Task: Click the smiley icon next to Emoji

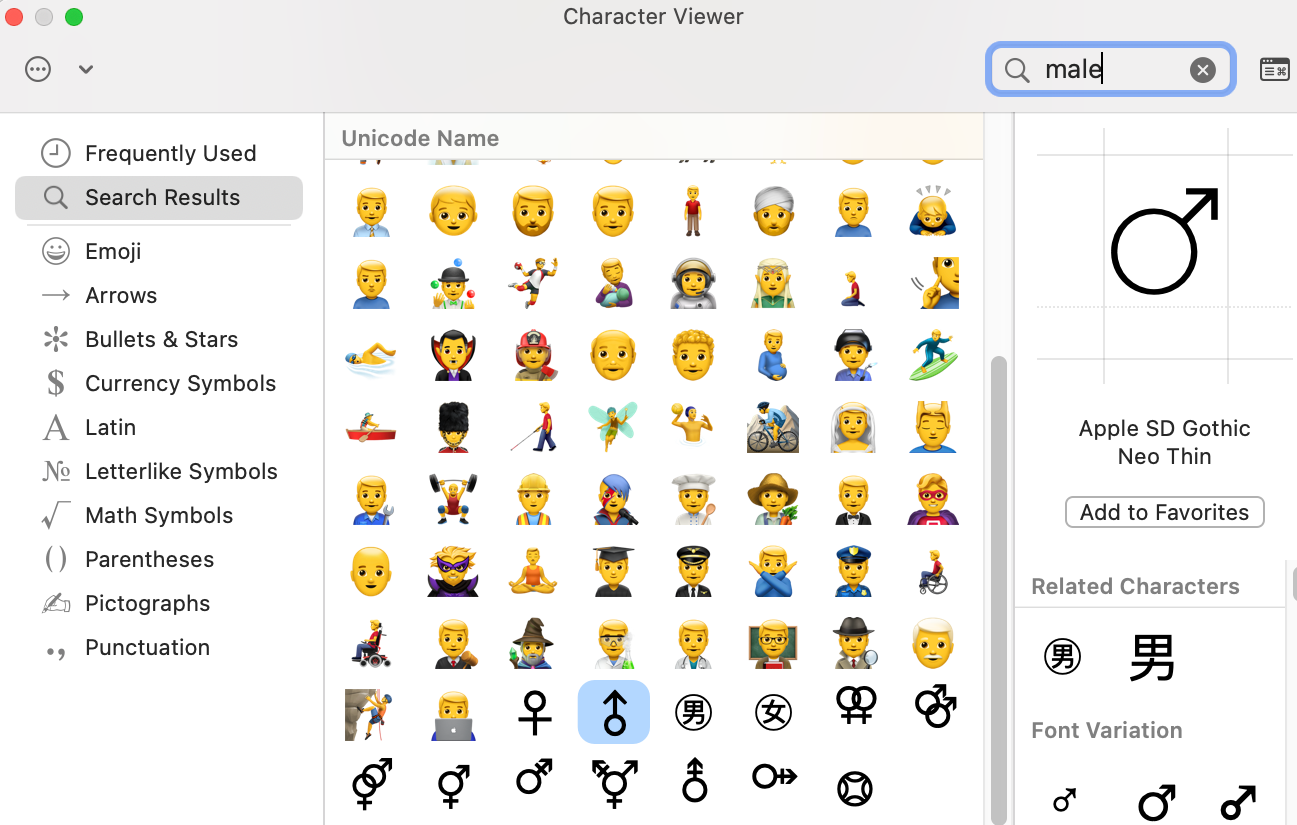Action: tap(56, 251)
